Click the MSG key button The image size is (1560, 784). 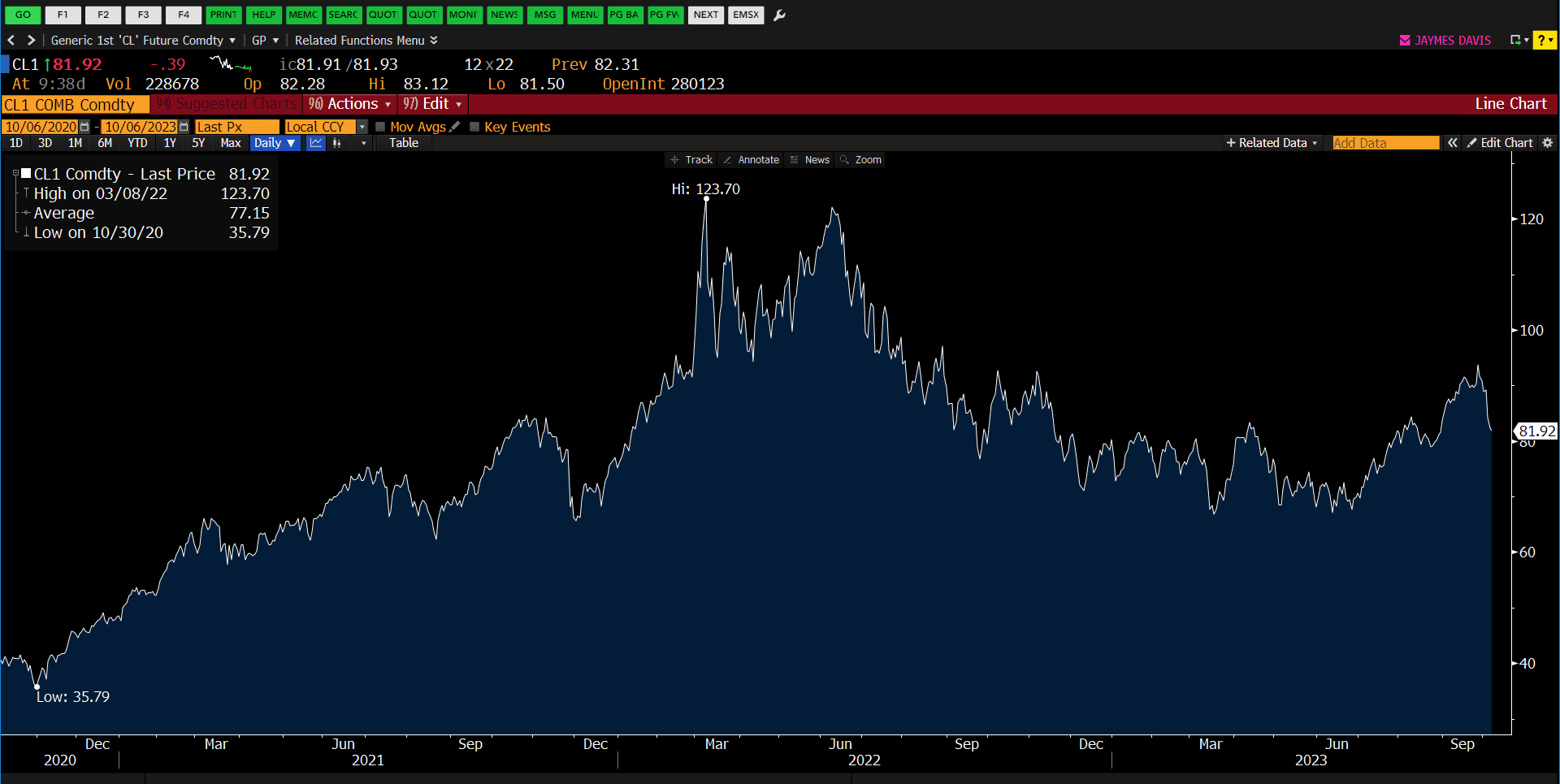click(545, 15)
